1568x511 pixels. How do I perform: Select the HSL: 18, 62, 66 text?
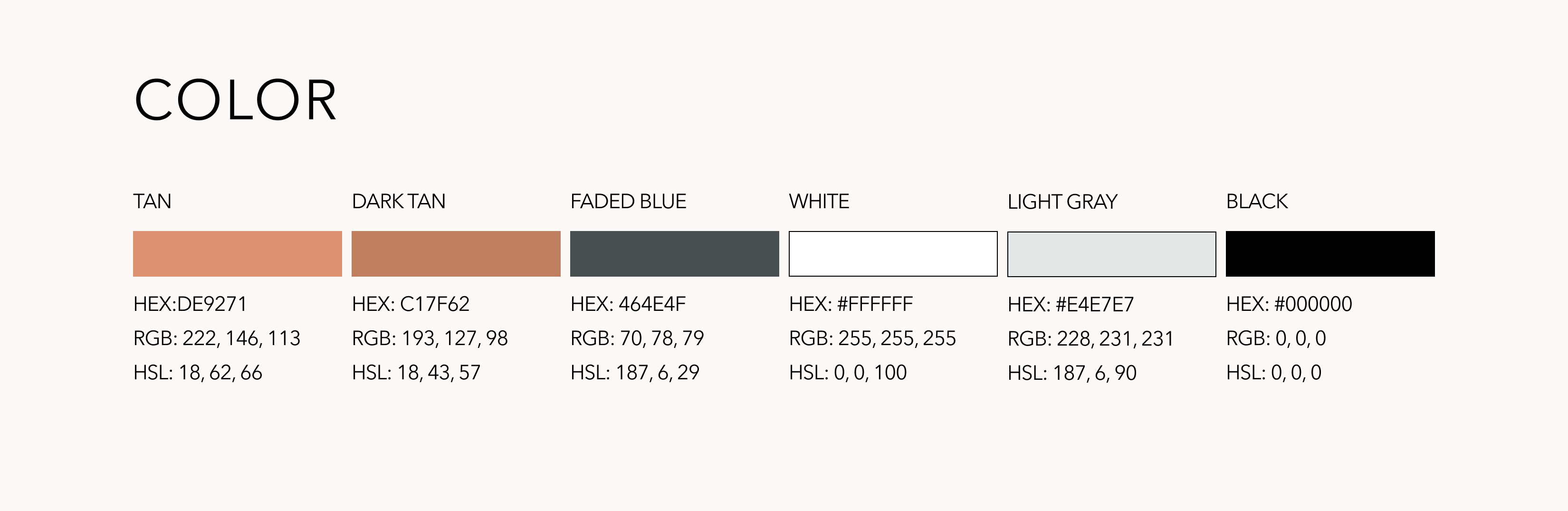(198, 372)
